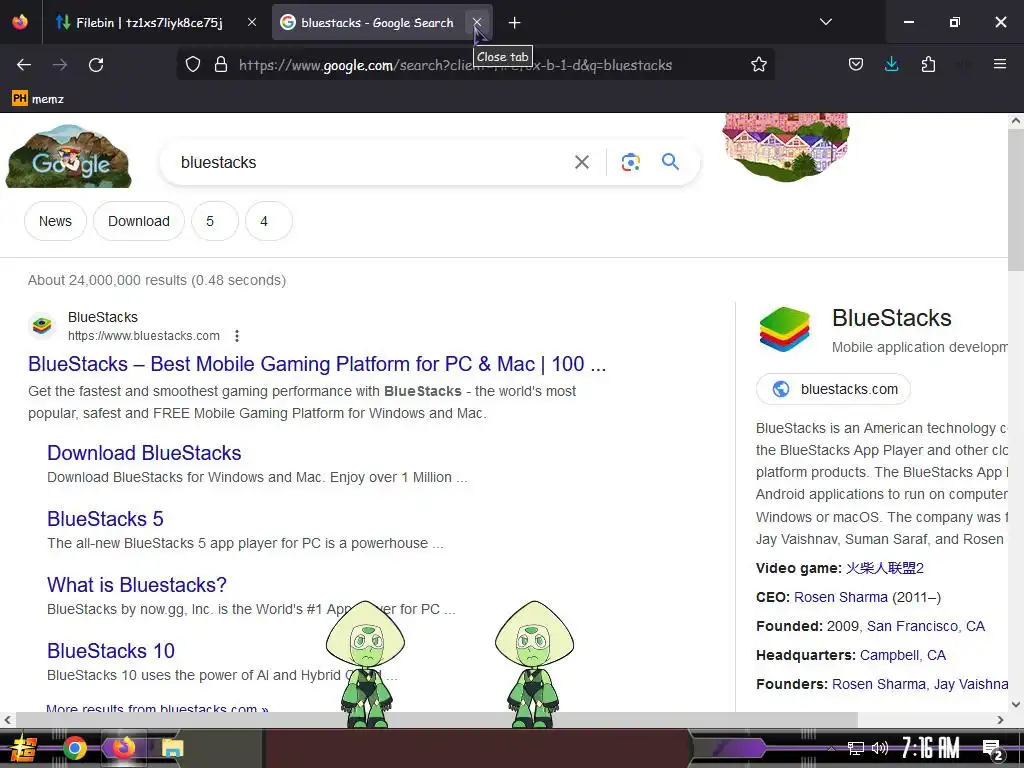Click the horizontal scroll right arrow

pyautogui.click(x=1000, y=720)
